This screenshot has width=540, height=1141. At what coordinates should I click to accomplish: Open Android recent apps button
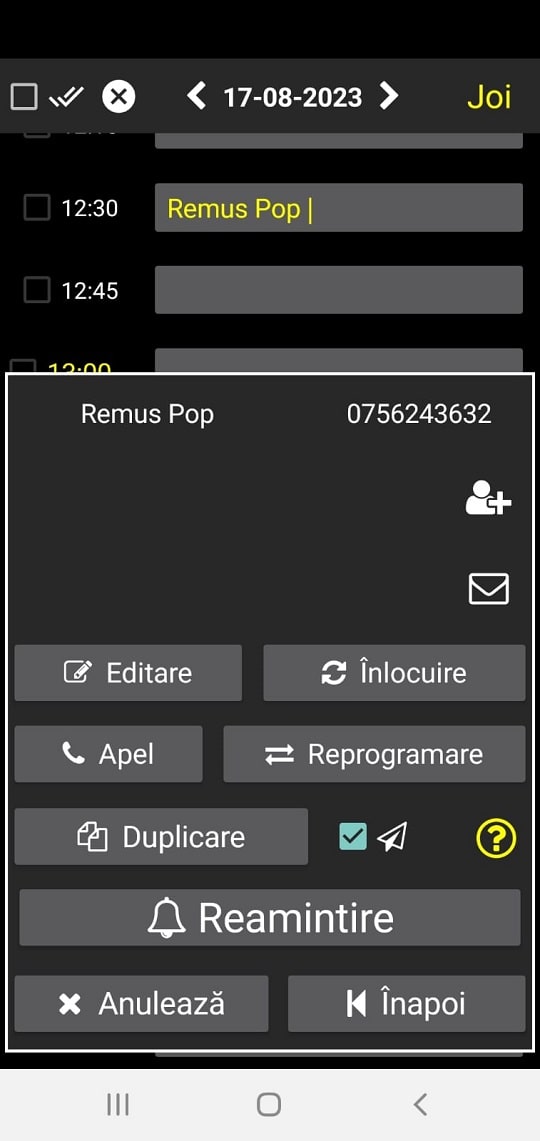(x=118, y=1105)
